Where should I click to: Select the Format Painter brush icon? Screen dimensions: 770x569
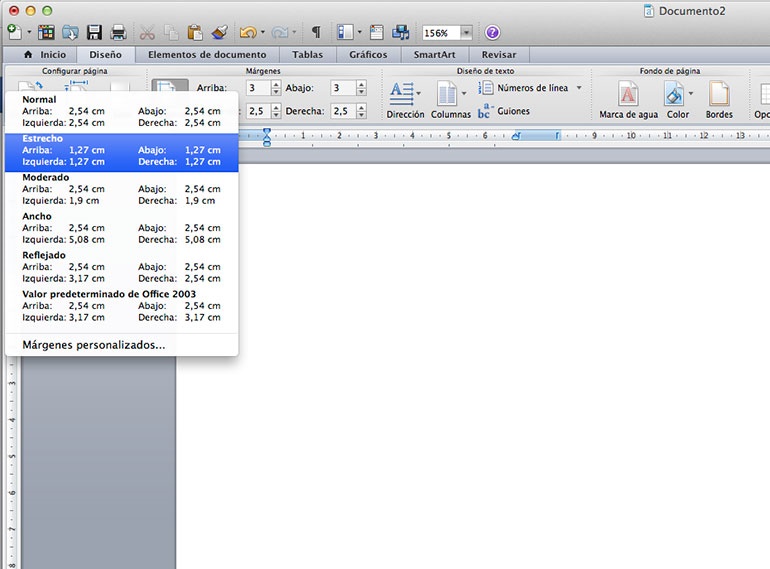220,32
